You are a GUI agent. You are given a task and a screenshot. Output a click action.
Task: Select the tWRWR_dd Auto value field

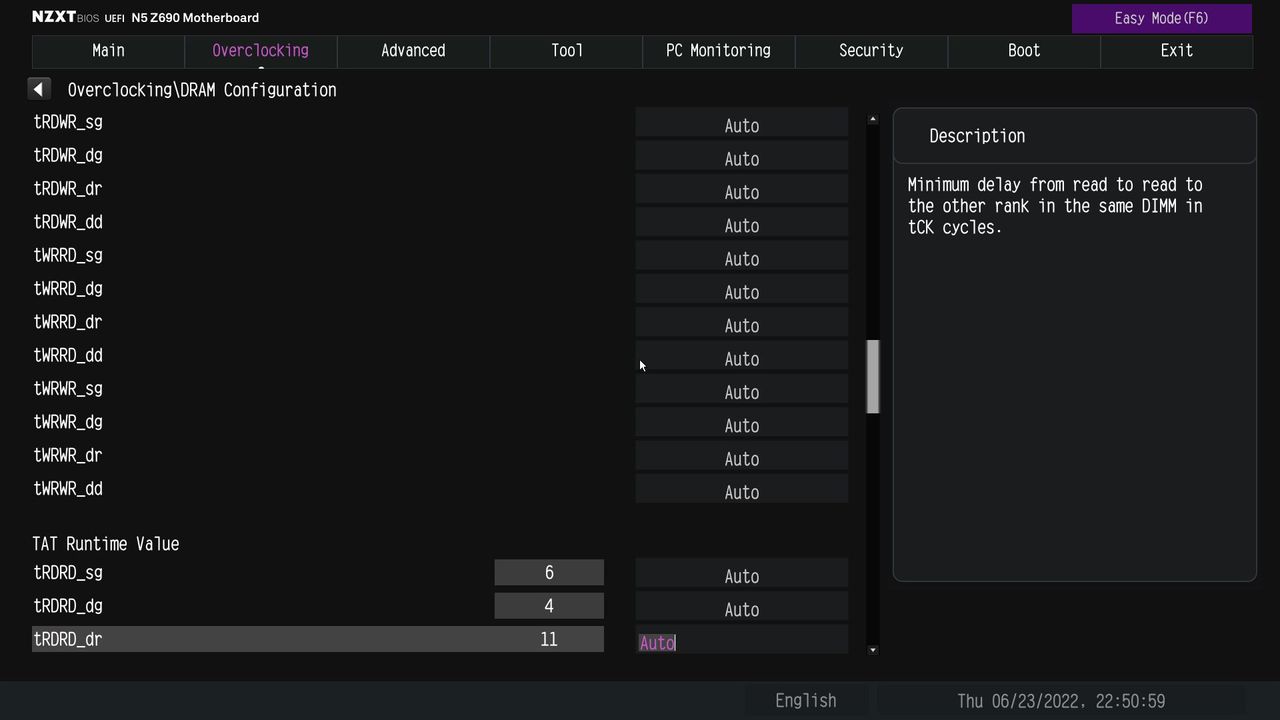click(x=742, y=490)
